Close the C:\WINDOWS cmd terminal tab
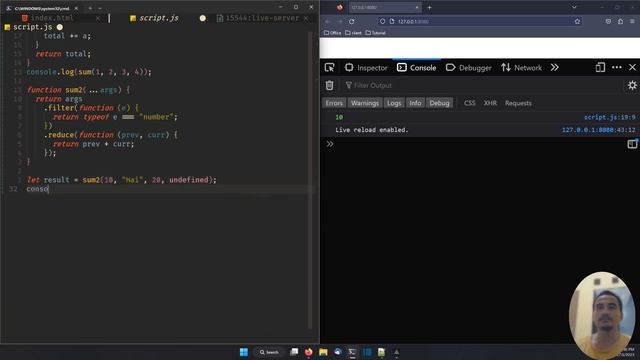640x360 pixels. pos(76,8)
